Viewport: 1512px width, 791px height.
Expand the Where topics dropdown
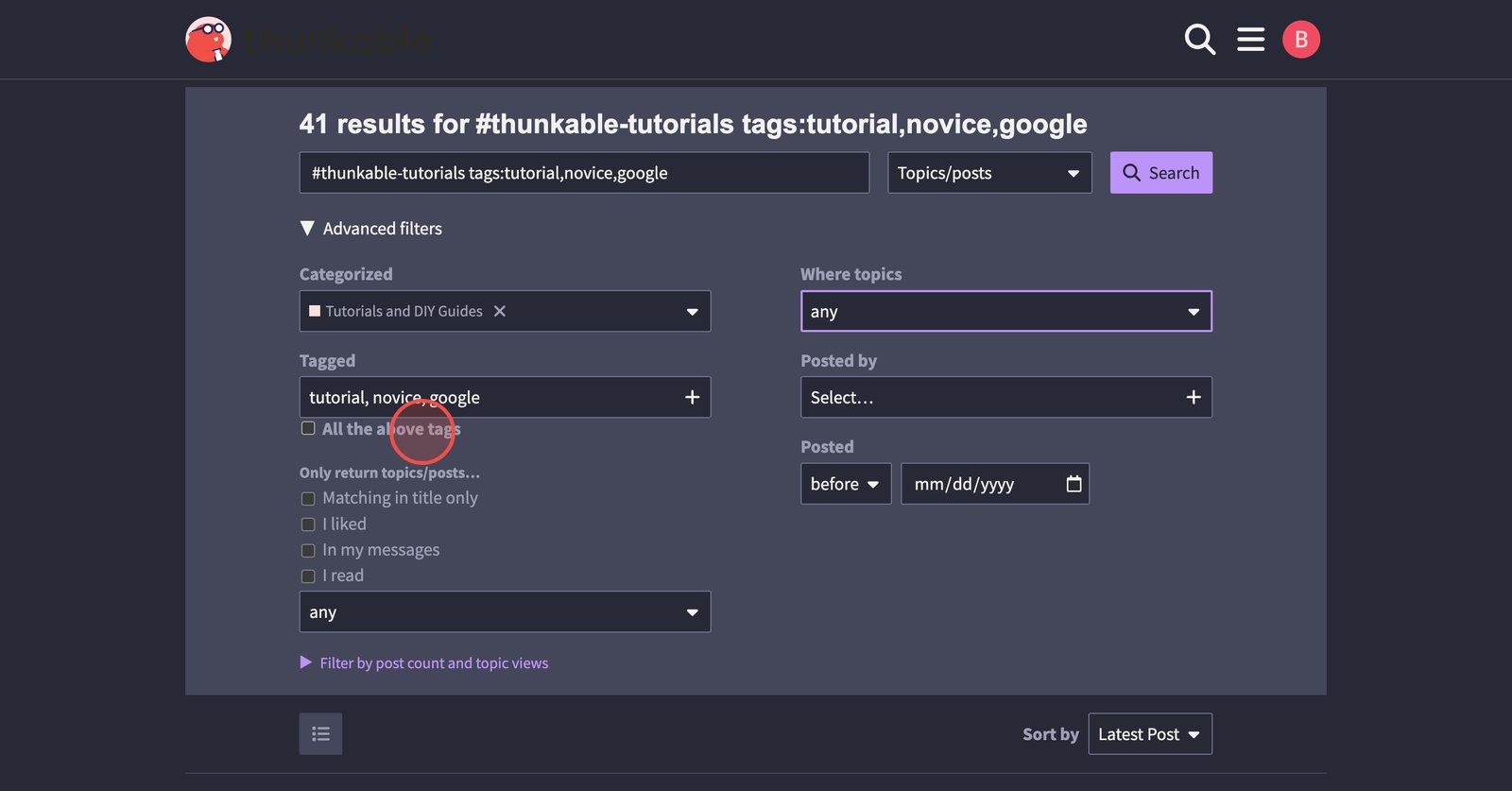[x=1005, y=312]
